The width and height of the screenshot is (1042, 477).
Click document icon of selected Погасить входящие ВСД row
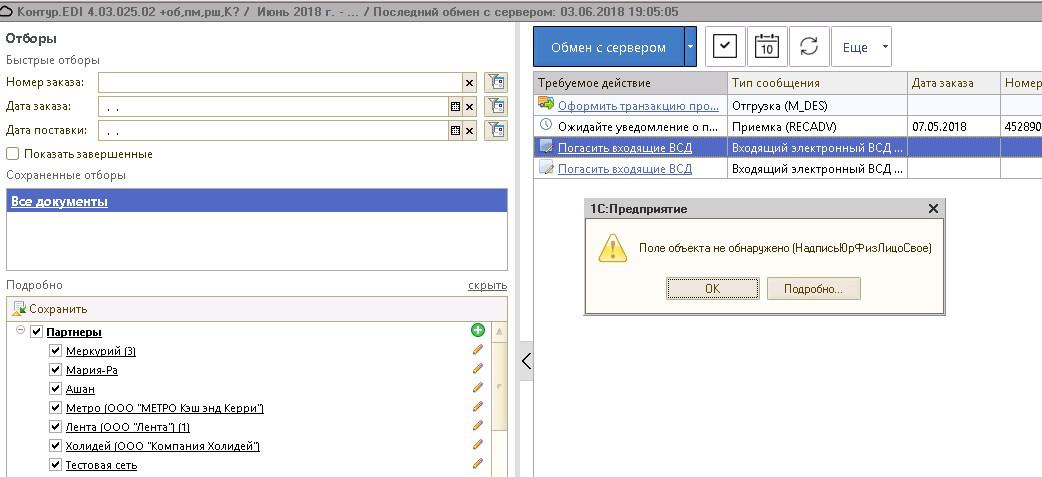point(546,147)
